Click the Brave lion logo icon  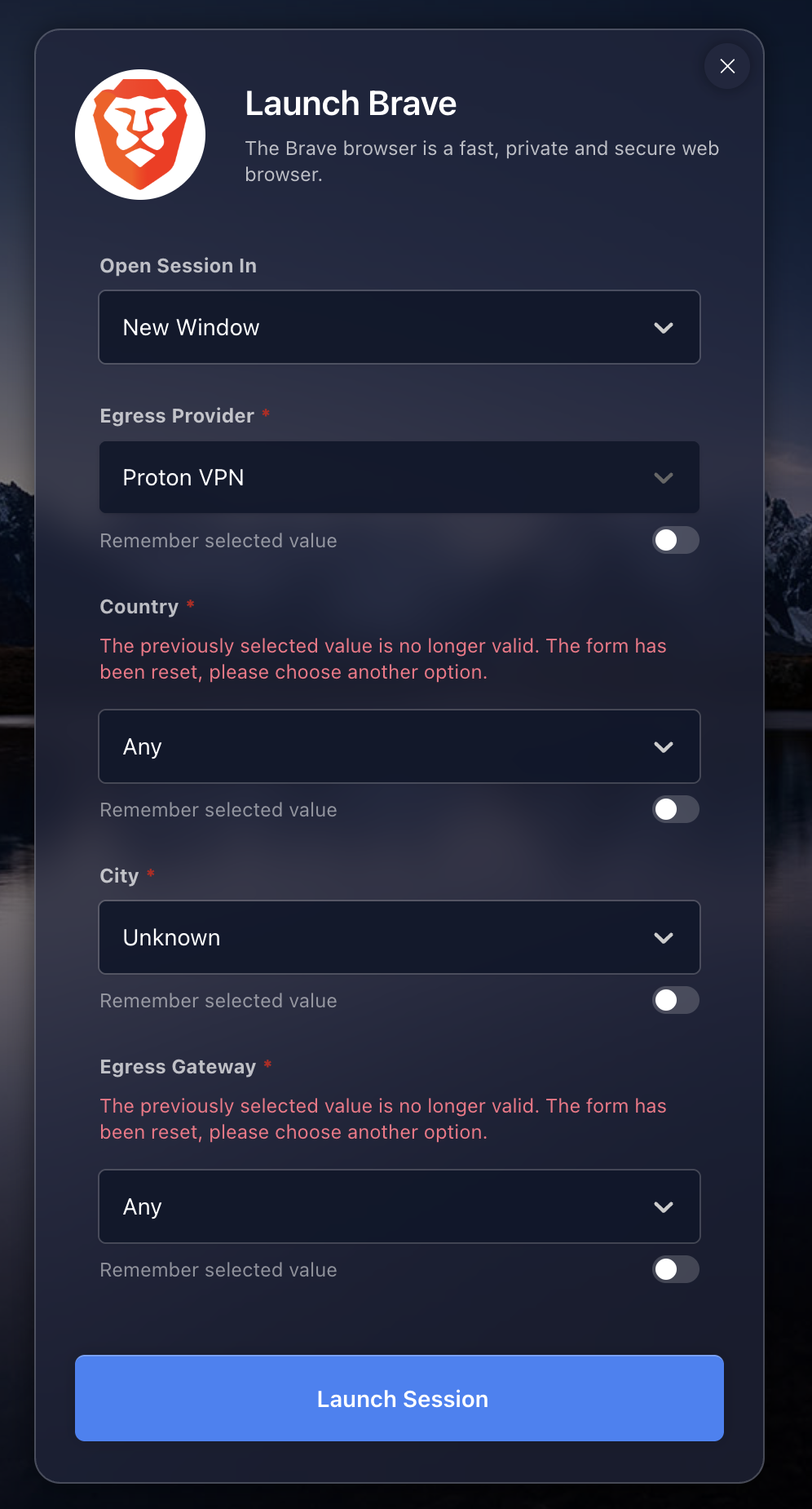140,135
